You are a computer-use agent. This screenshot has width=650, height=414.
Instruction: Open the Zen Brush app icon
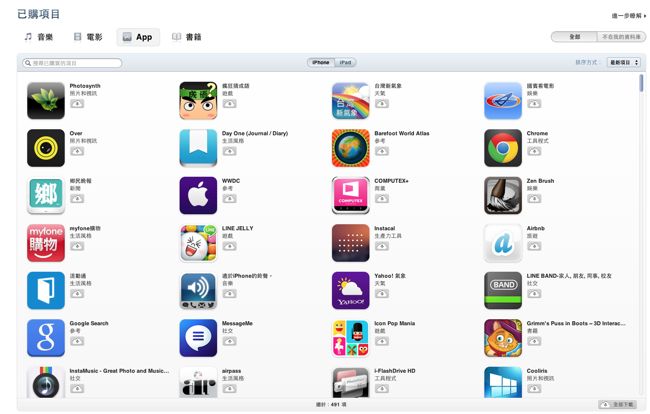(x=503, y=196)
